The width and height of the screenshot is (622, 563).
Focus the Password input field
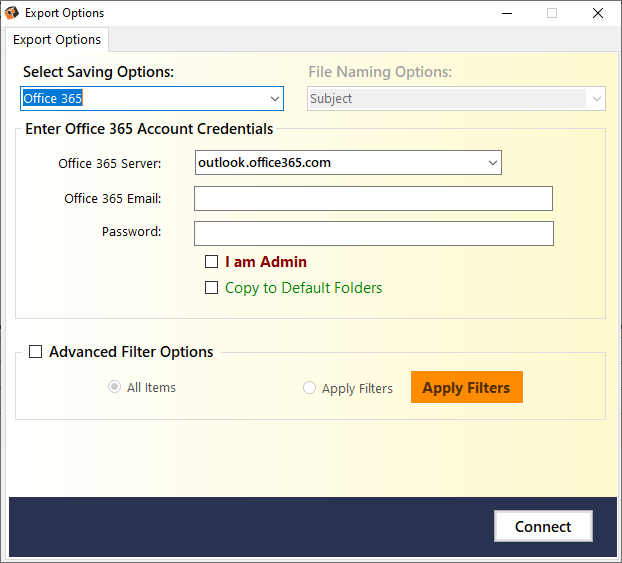pos(373,233)
